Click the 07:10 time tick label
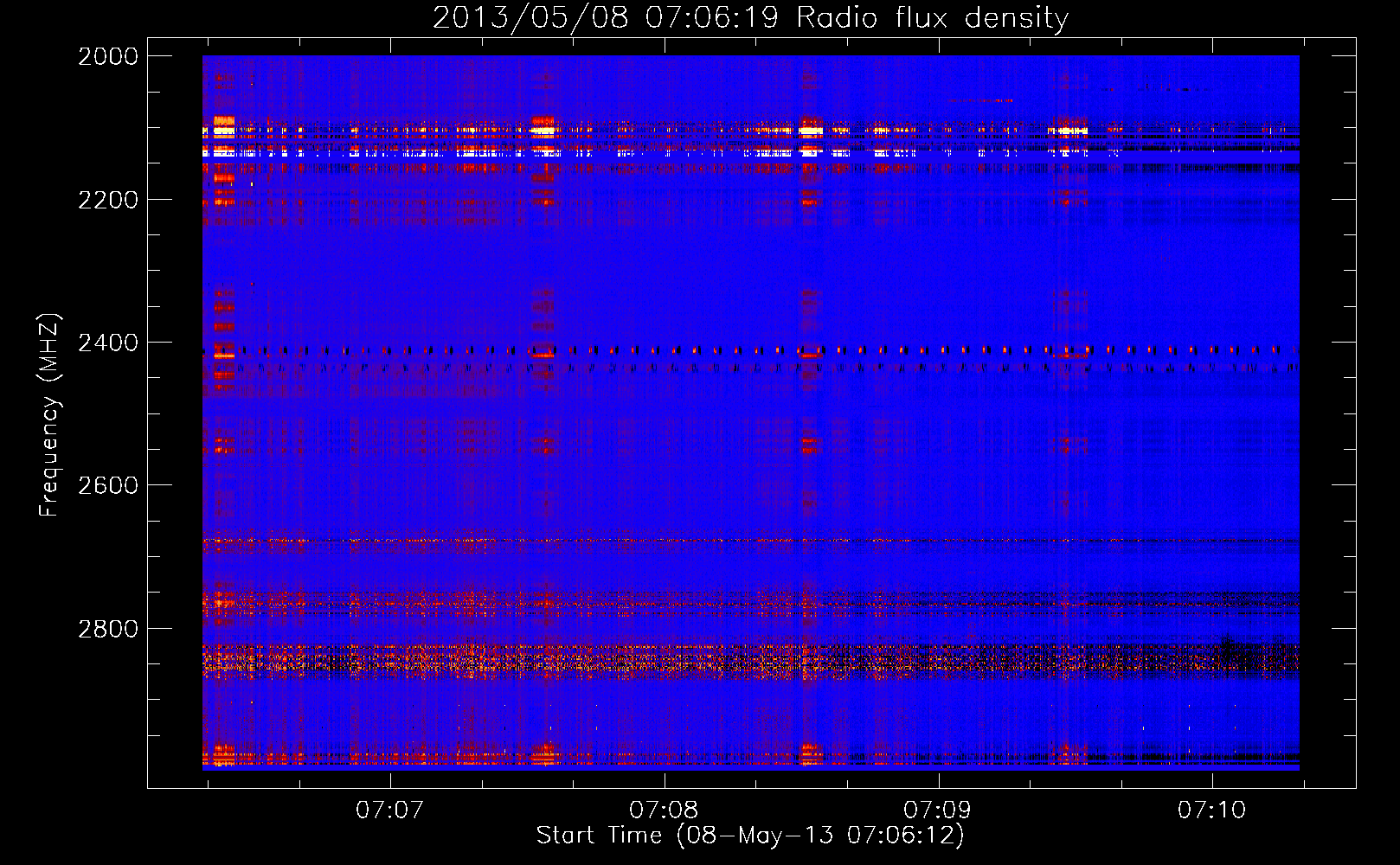 tap(1211, 810)
